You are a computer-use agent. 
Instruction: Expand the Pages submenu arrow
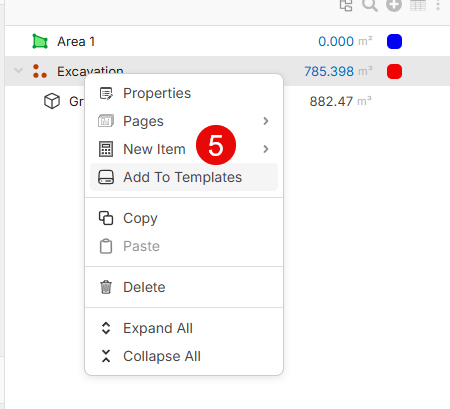(266, 121)
